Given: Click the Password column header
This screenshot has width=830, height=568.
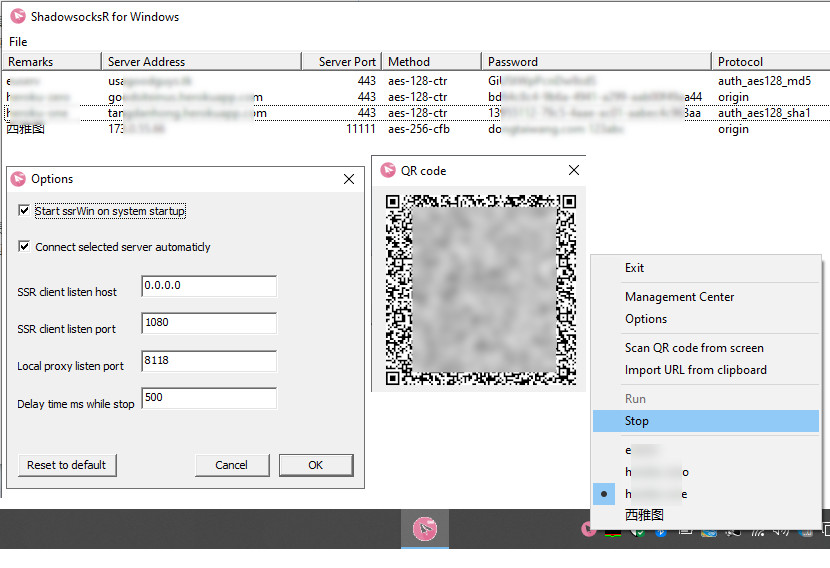Looking at the screenshot, I should pyautogui.click(x=597, y=62).
